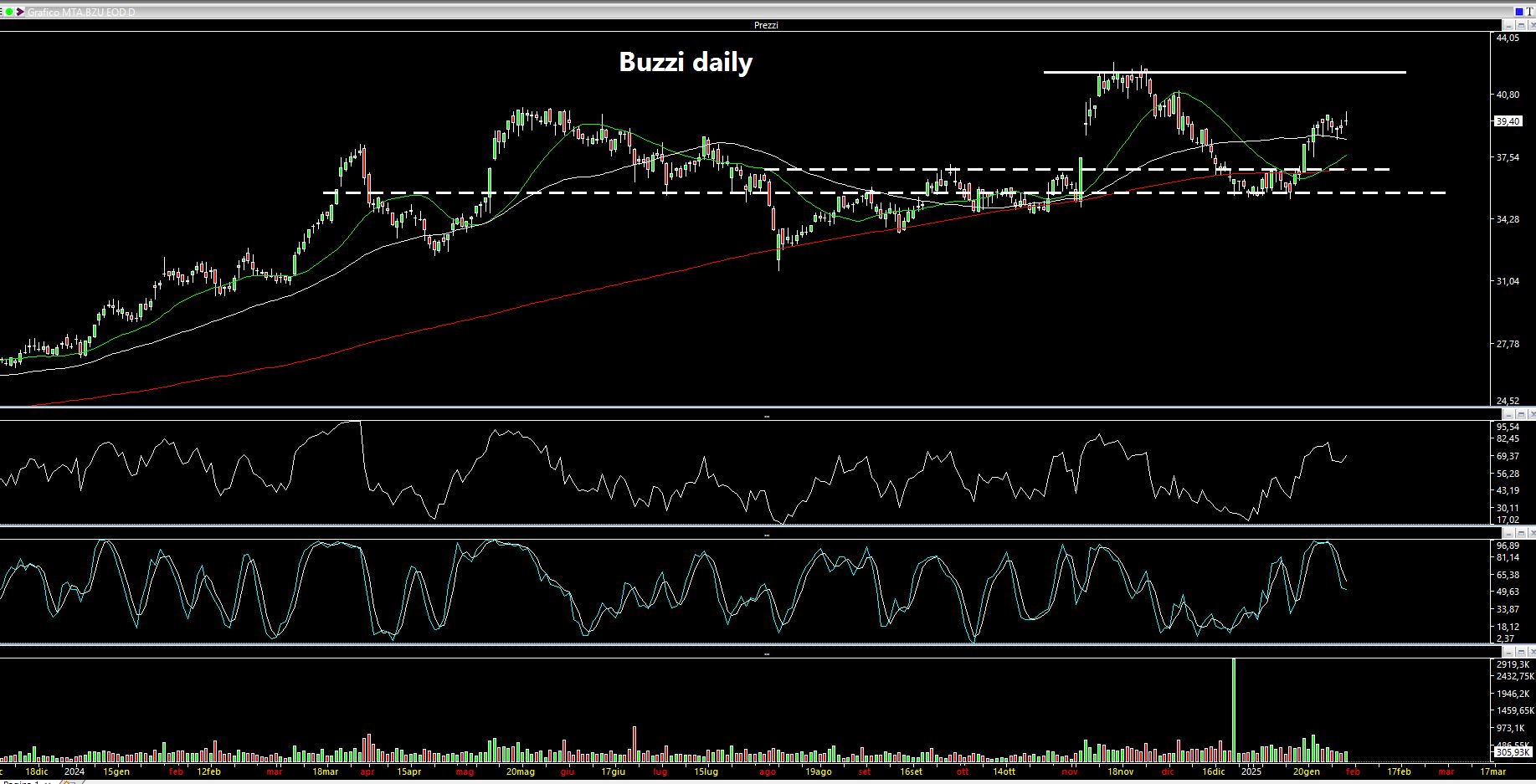Click price axis label 24,52
The image size is (1536, 784).
[1508, 401]
